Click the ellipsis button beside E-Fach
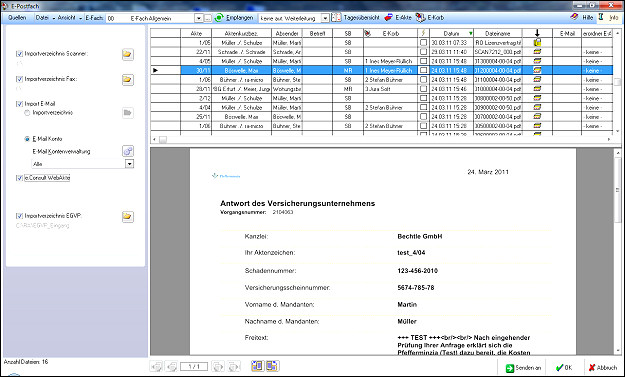This screenshot has height=377, width=625. pyautogui.click(x=208, y=18)
